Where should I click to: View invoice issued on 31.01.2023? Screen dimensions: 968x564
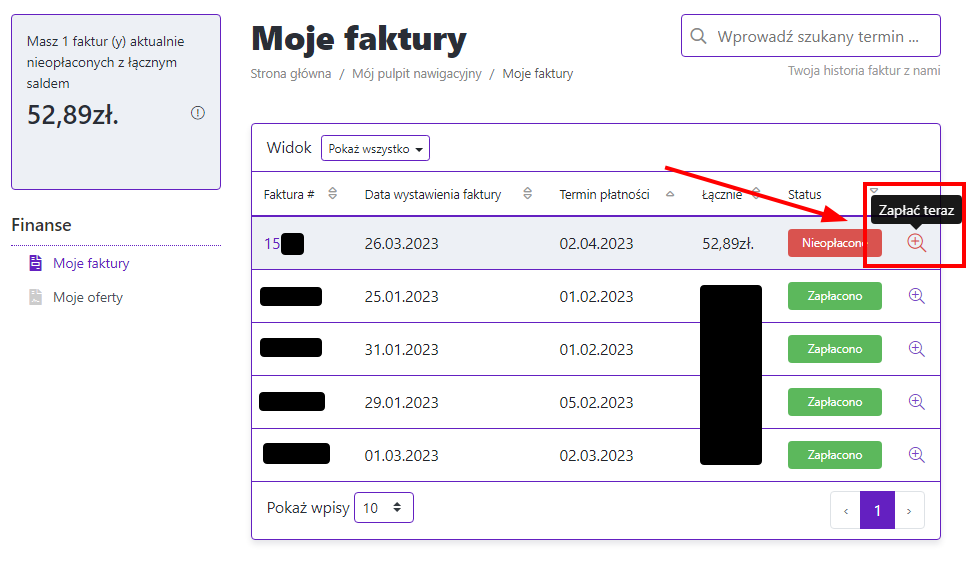916,349
